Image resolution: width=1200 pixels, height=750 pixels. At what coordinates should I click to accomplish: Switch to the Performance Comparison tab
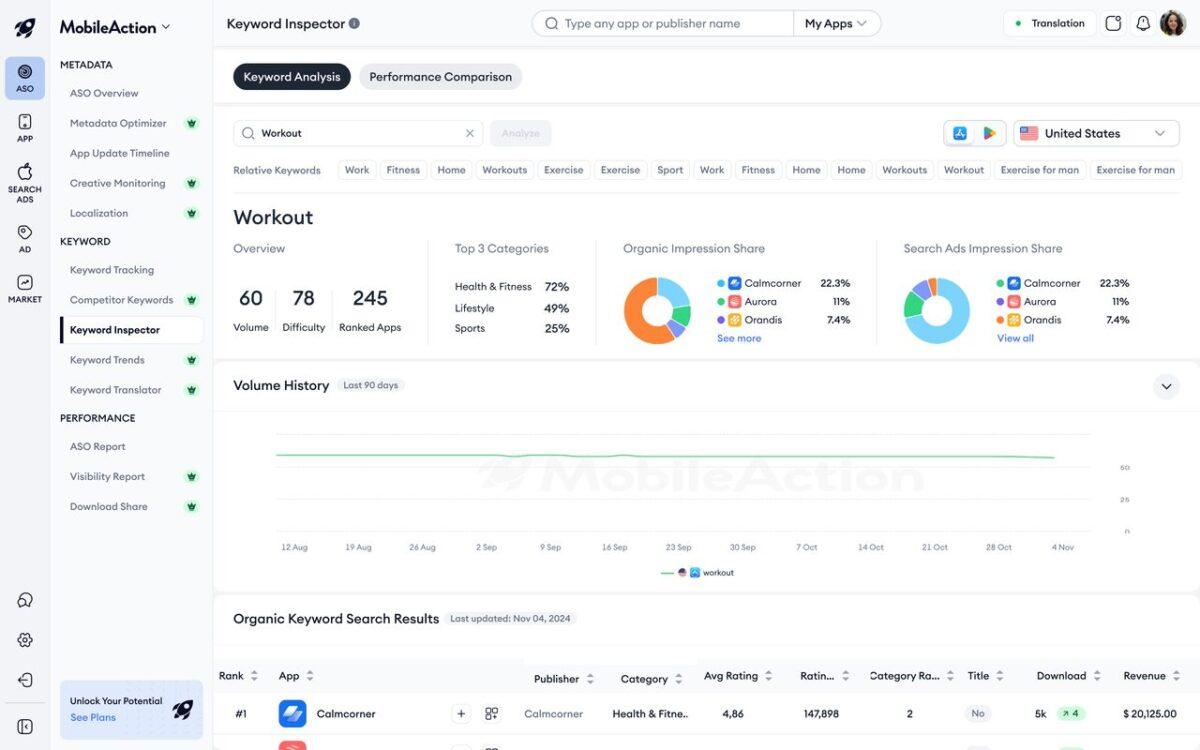click(440, 77)
